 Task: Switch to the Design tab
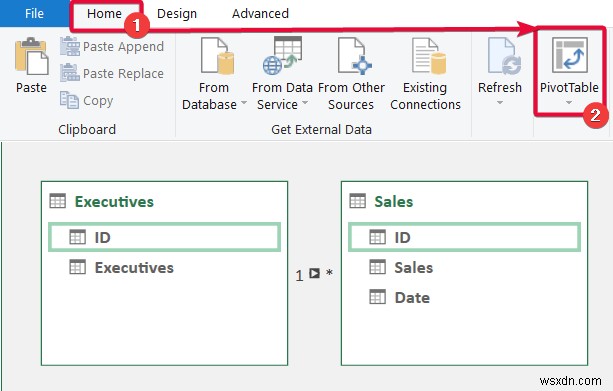(177, 14)
